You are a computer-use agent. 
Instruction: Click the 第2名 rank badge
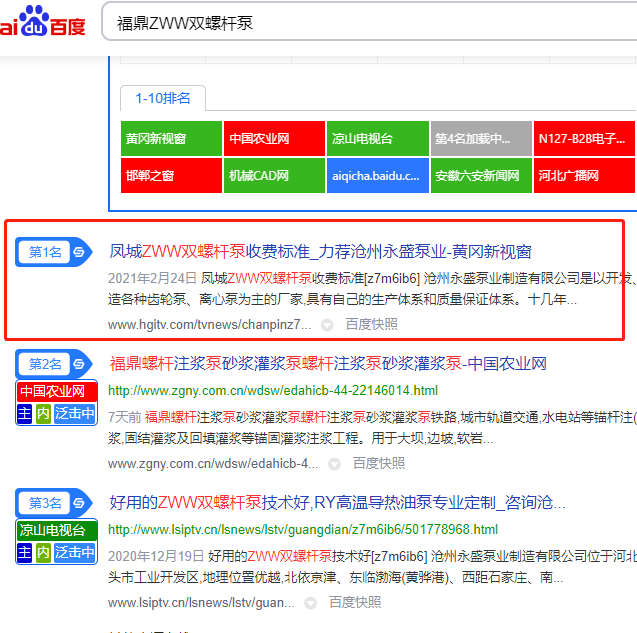45,364
